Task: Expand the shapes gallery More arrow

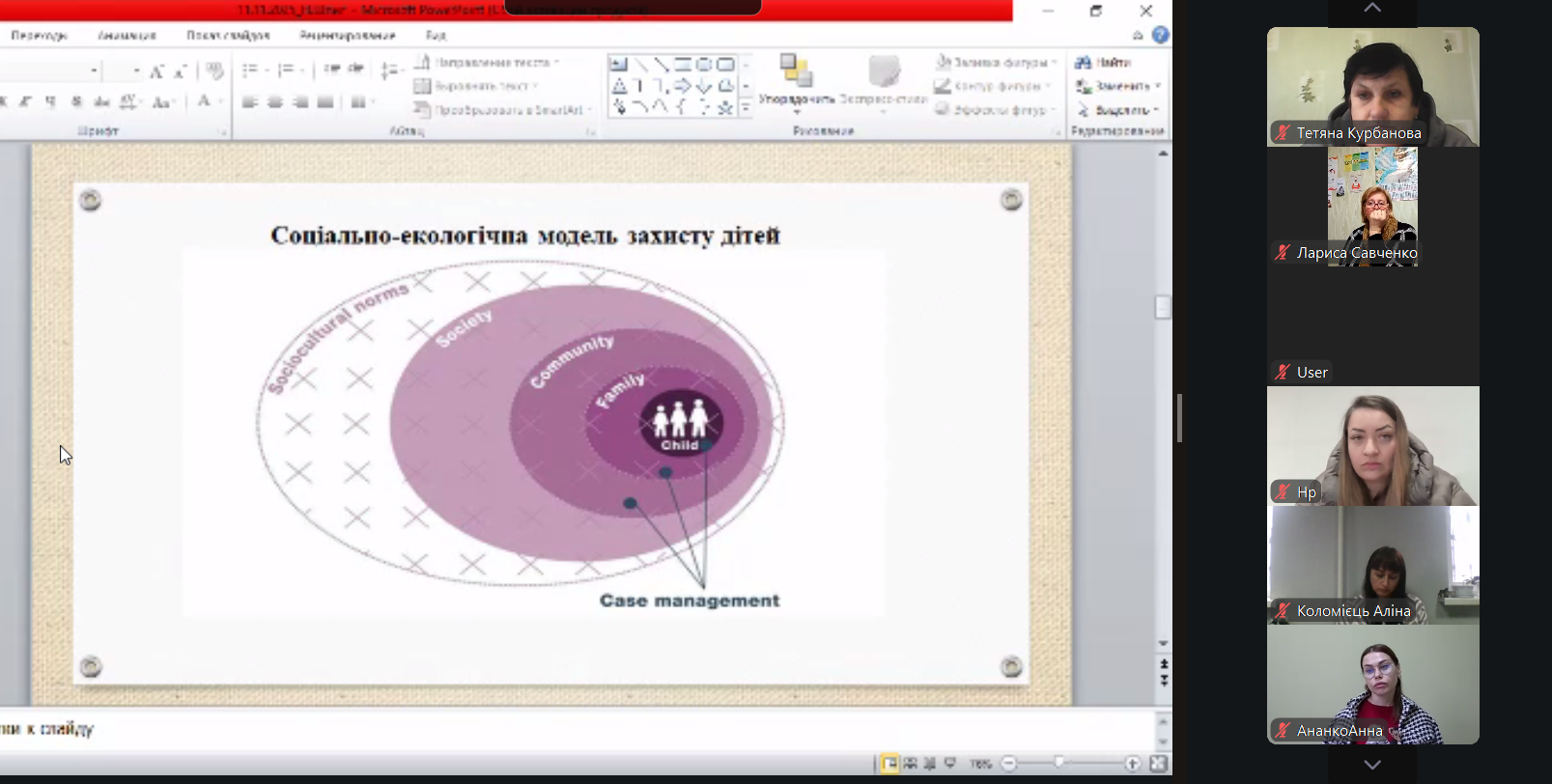Action: point(746,108)
